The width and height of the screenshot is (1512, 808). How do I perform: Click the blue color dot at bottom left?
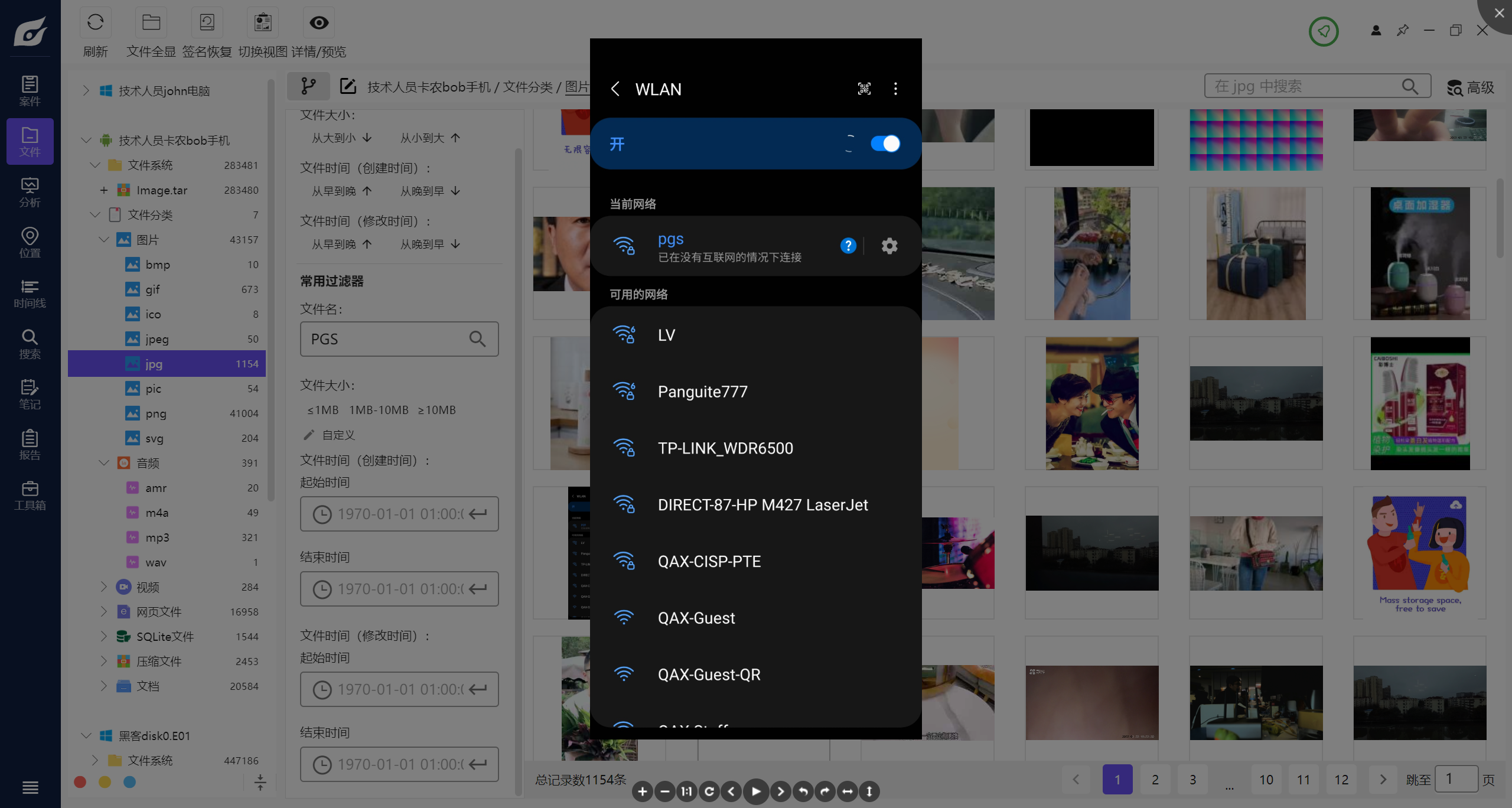tap(129, 782)
